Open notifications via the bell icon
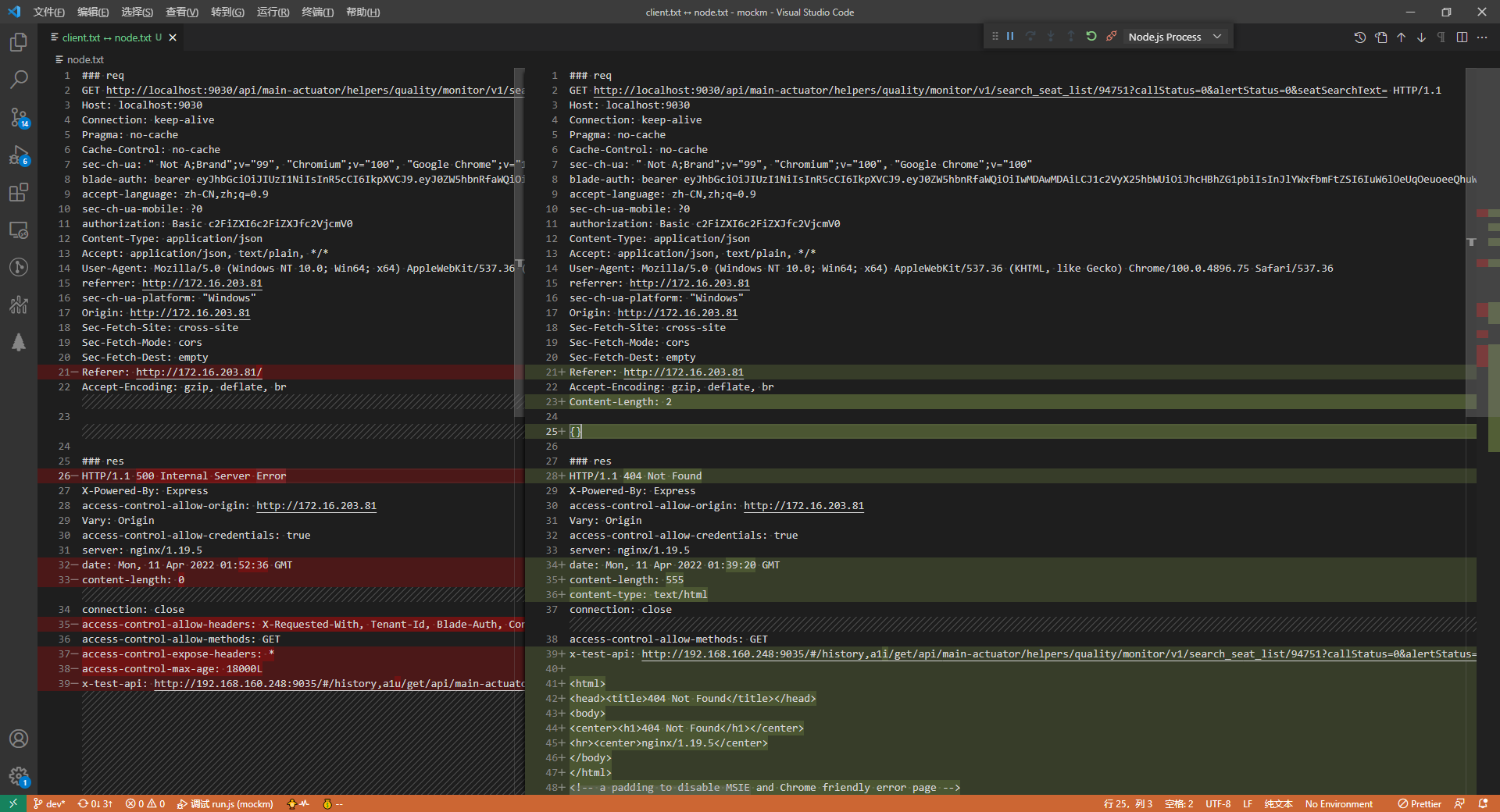Screen dimensions: 1500x812 tap(1483, 803)
